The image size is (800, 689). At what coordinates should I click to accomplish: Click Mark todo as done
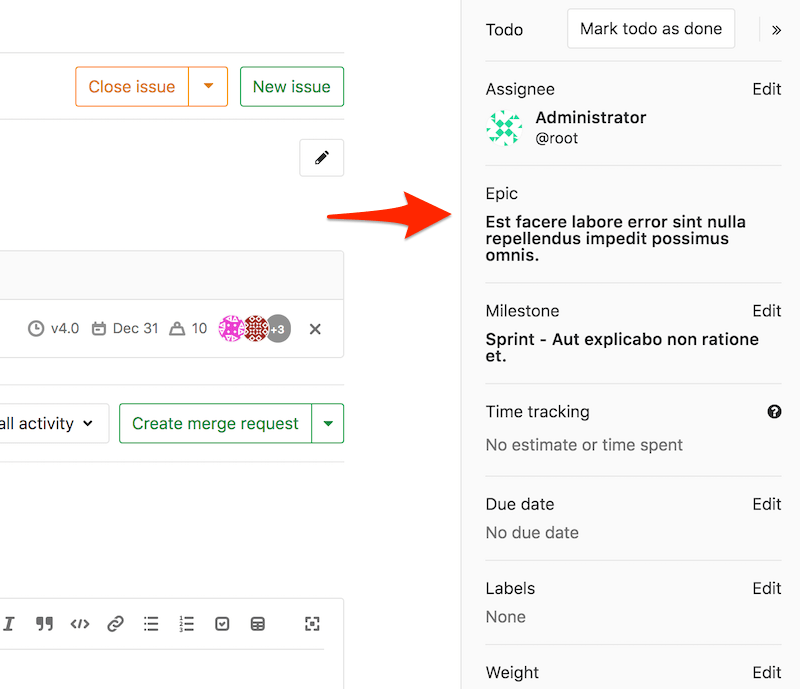(650, 28)
